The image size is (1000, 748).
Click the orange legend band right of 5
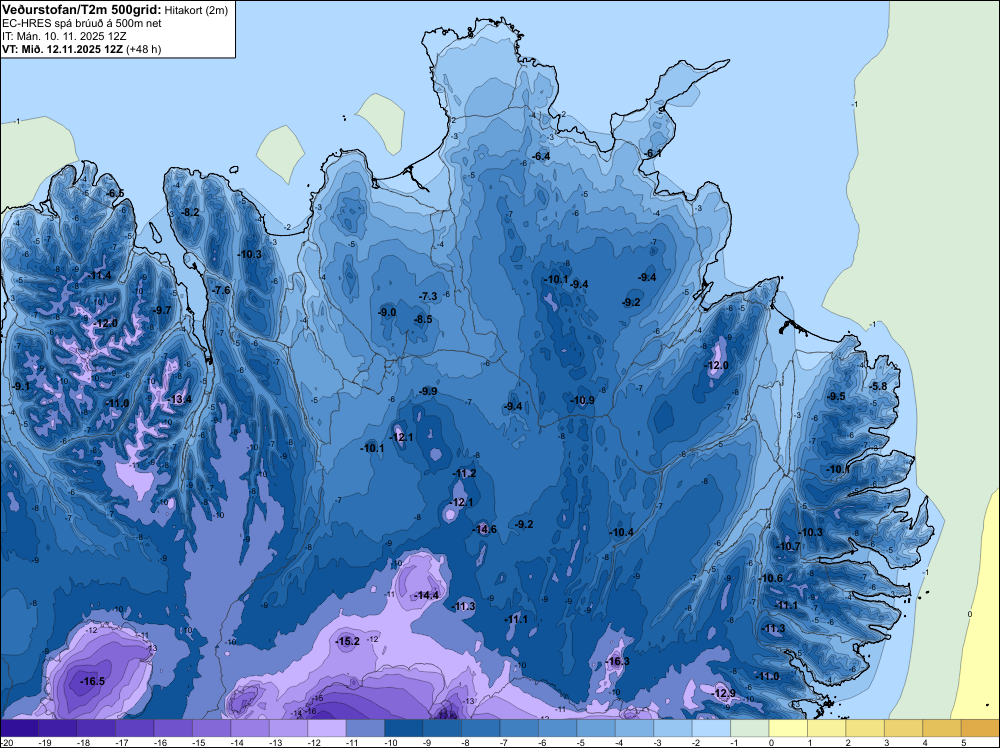(x=980, y=728)
